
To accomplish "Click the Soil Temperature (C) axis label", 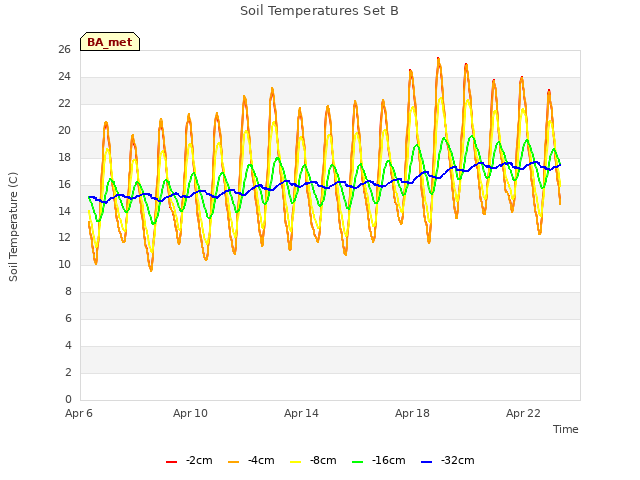I will (13, 227).
